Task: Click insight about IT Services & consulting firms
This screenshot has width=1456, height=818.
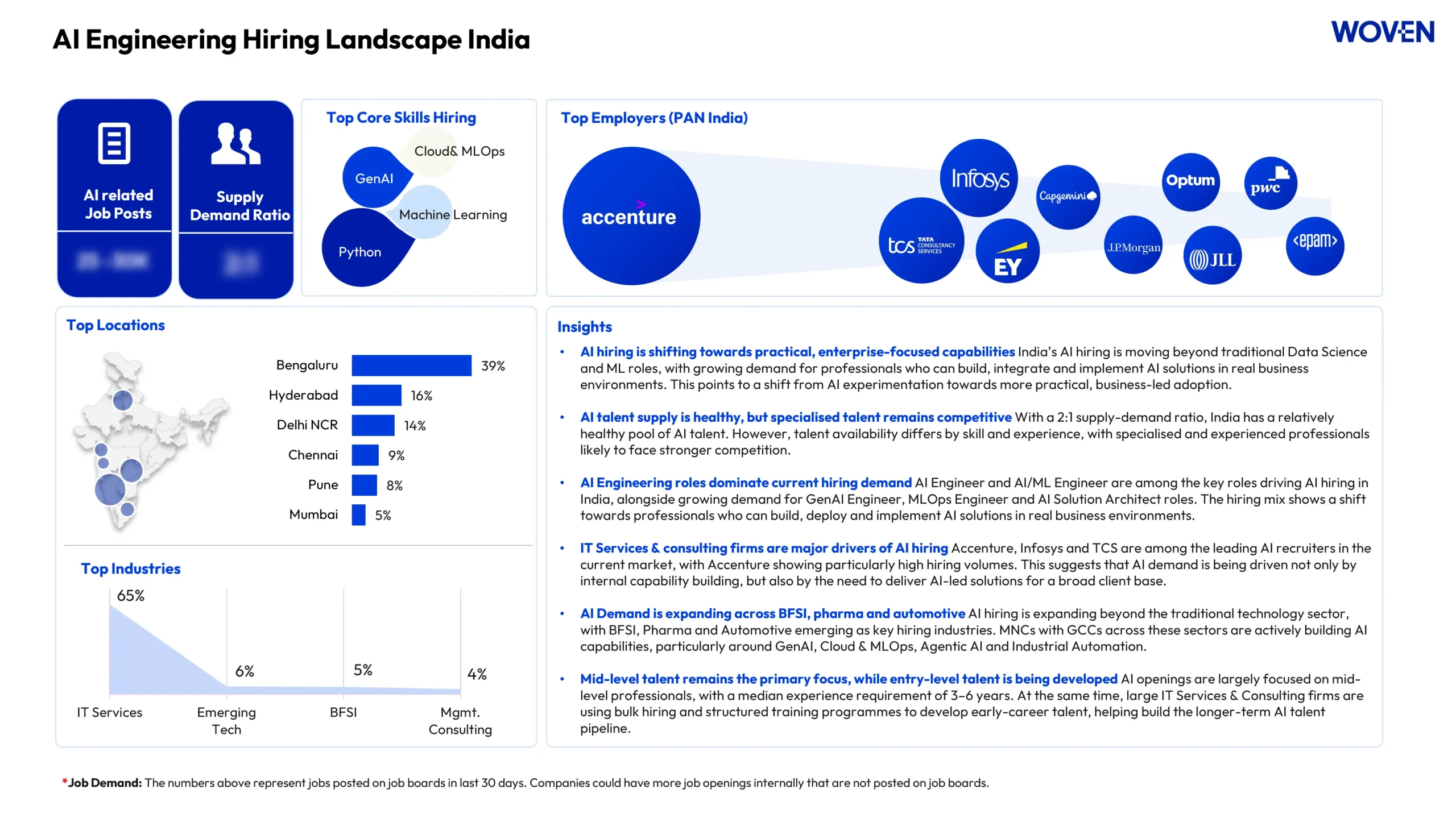Action: point(975,564)
